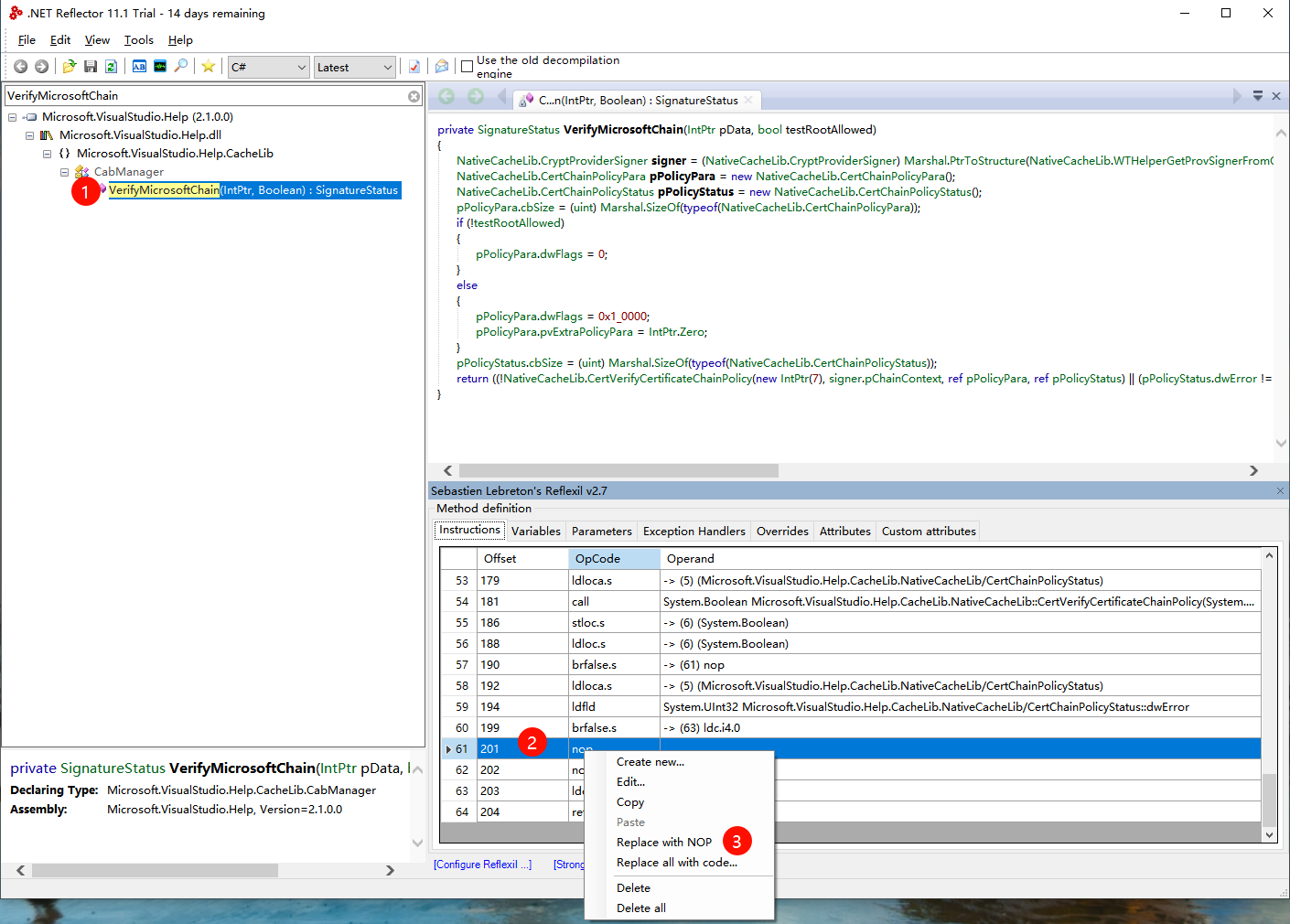Collapse the CabManager tree node
The width and height of the screenshot is (1290, 924).
pyautogui.click(x=64, y=172)
